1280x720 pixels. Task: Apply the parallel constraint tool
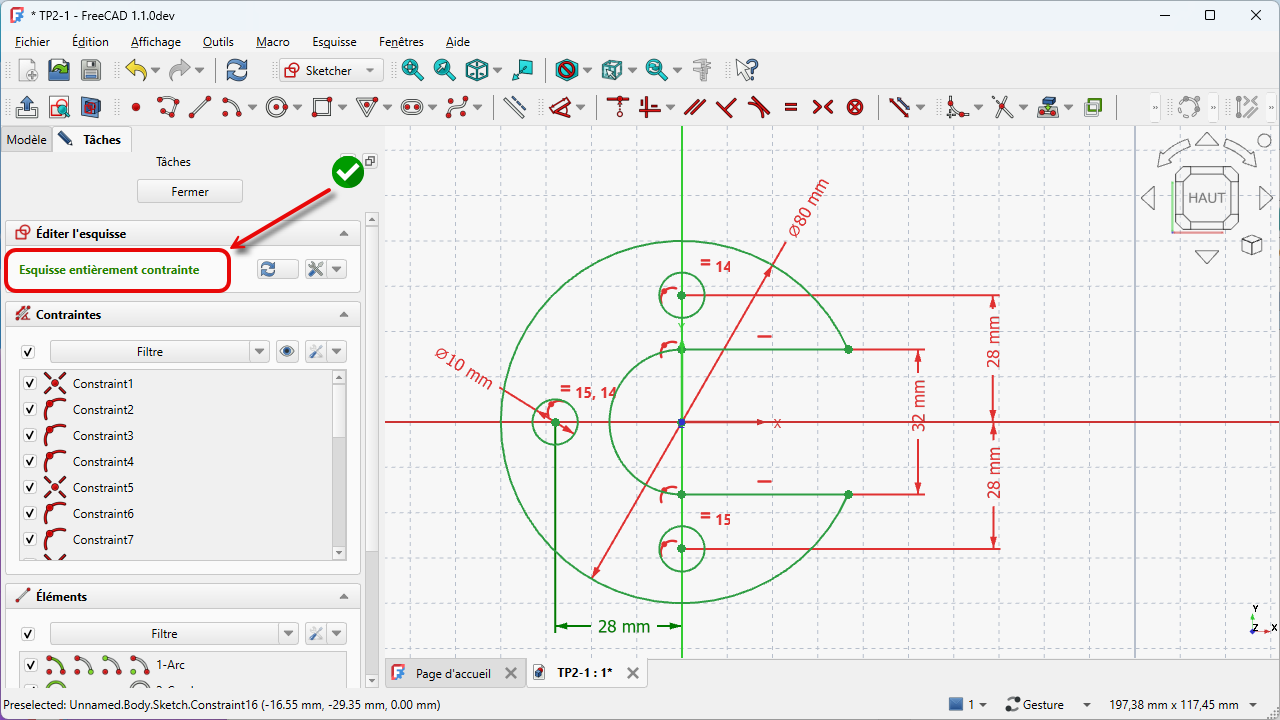click(x=695, y=107)
